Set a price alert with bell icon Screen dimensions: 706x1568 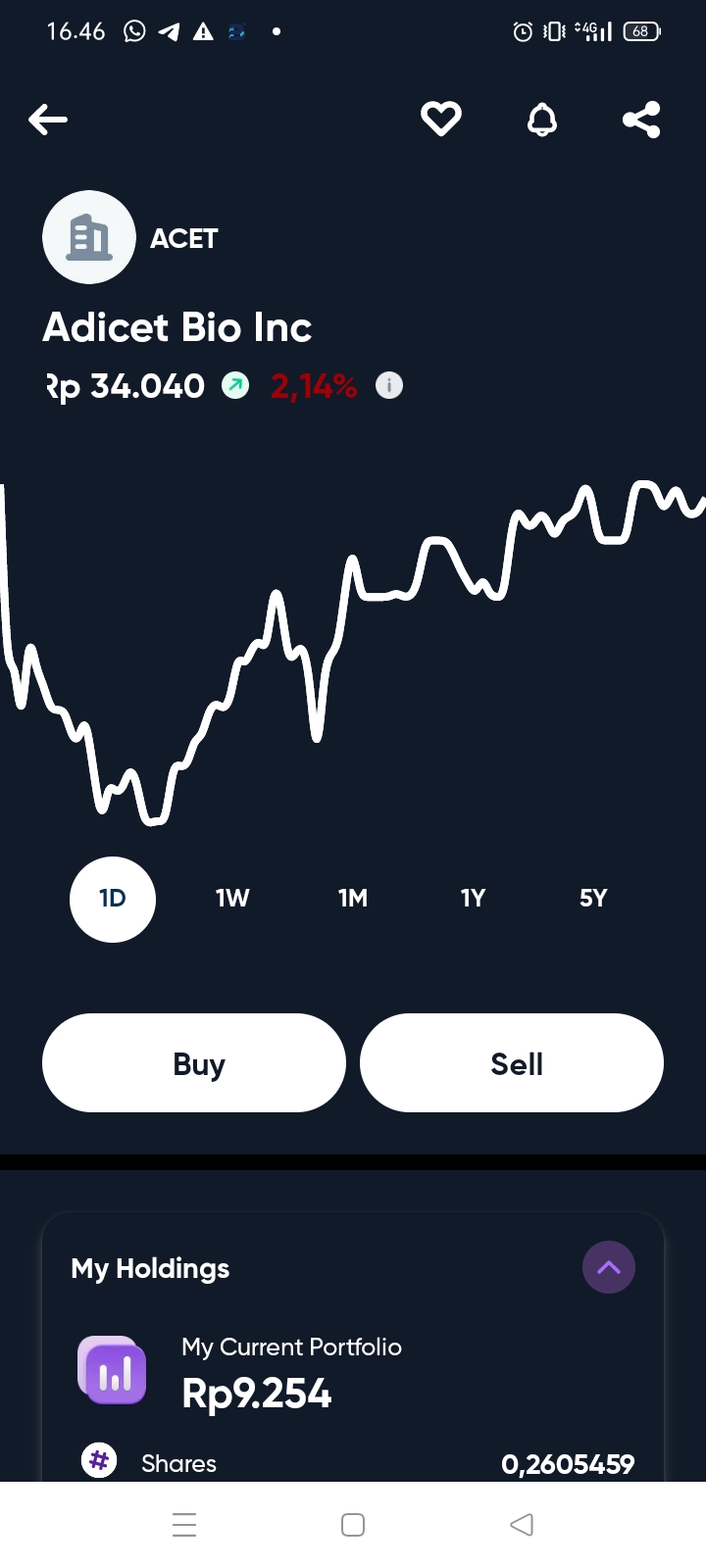(x=542, y=120)
